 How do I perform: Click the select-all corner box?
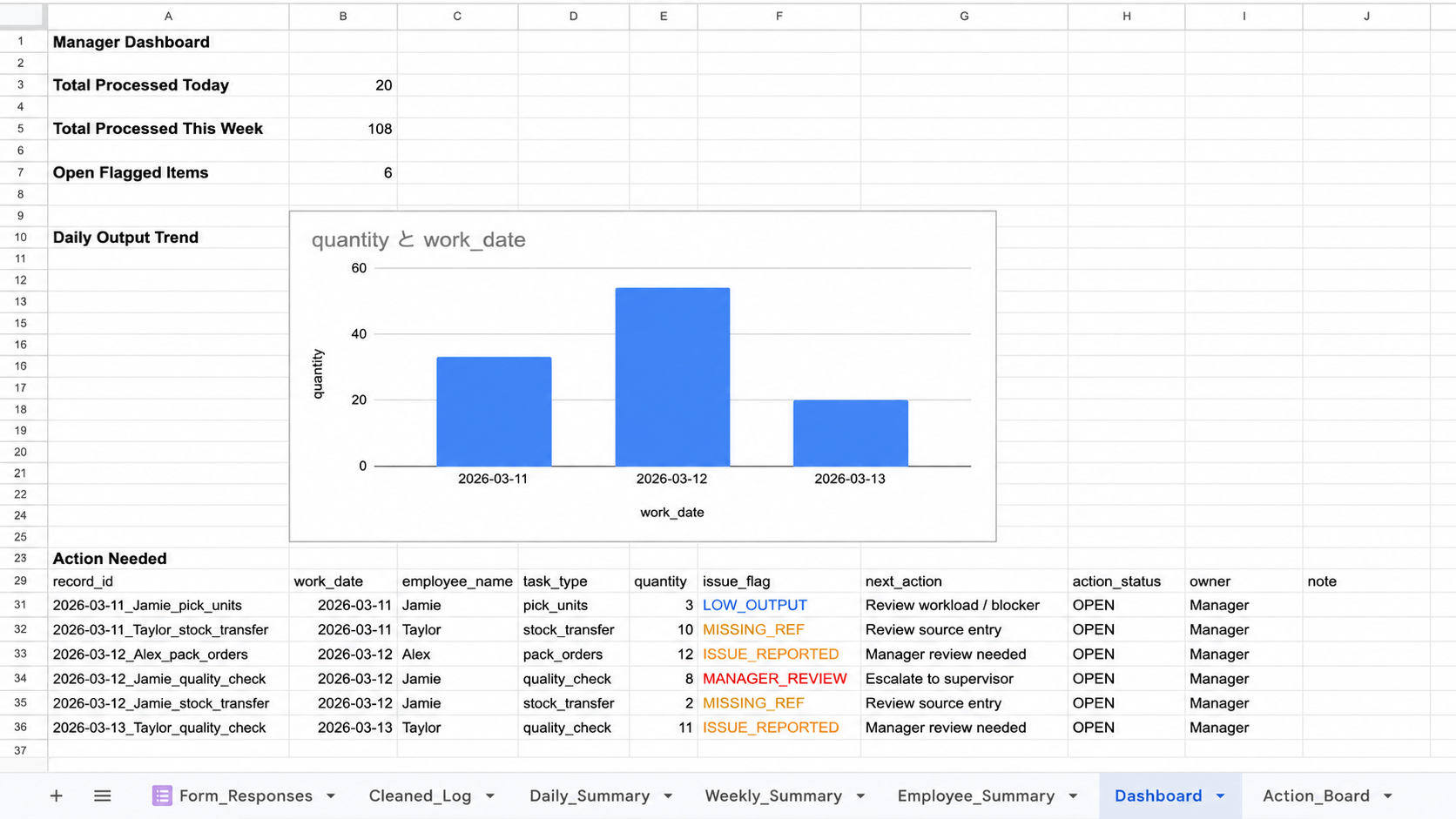point(23,16)
